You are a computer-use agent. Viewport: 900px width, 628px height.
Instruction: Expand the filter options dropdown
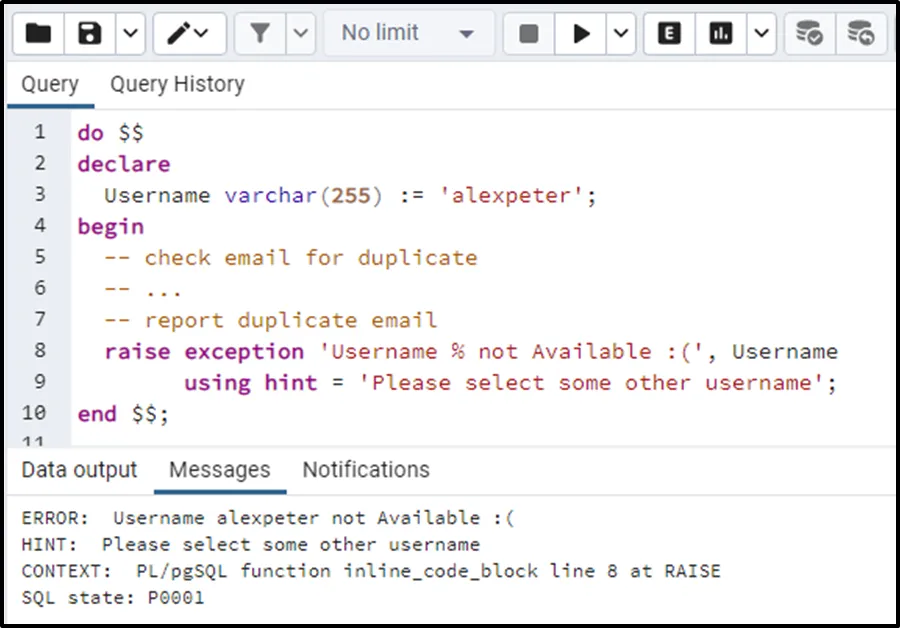pyautogui.click(x=300, y=33)
